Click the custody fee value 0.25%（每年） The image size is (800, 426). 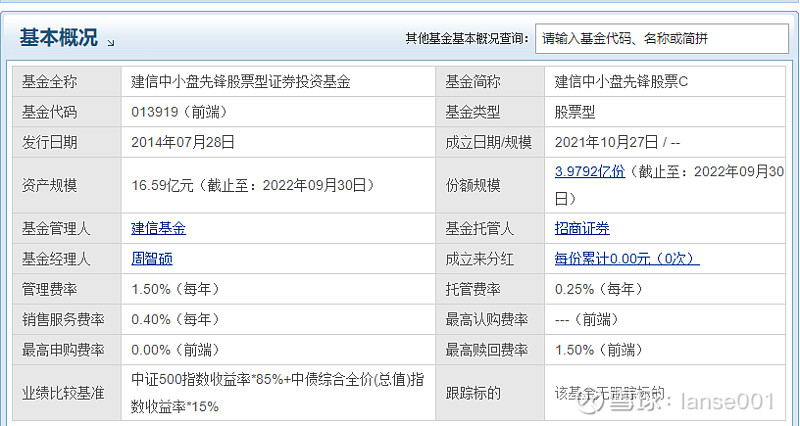coord(599,289)
